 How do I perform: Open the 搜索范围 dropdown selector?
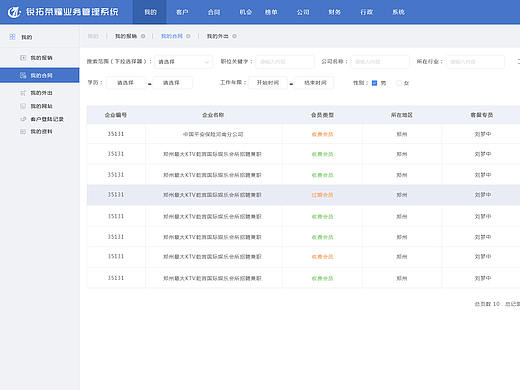tap(183, 62)
